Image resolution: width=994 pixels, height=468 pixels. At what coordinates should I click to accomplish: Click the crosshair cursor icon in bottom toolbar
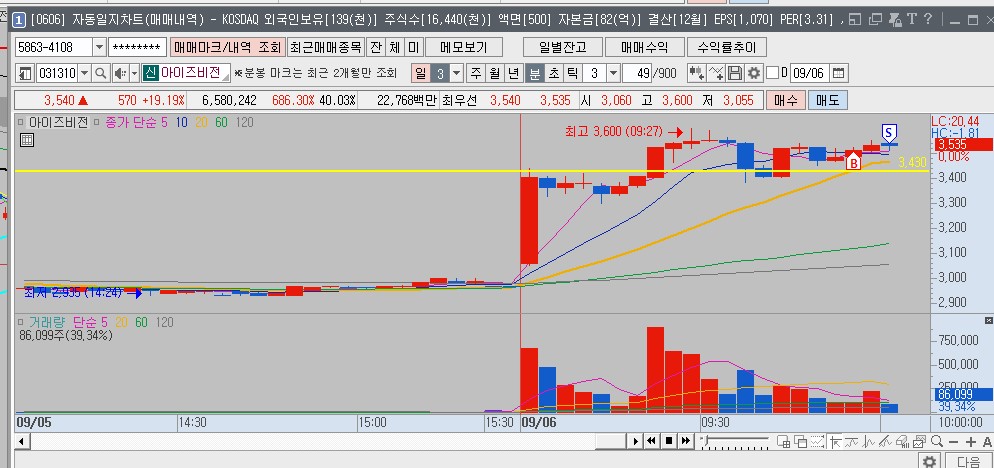click(836, 441)
